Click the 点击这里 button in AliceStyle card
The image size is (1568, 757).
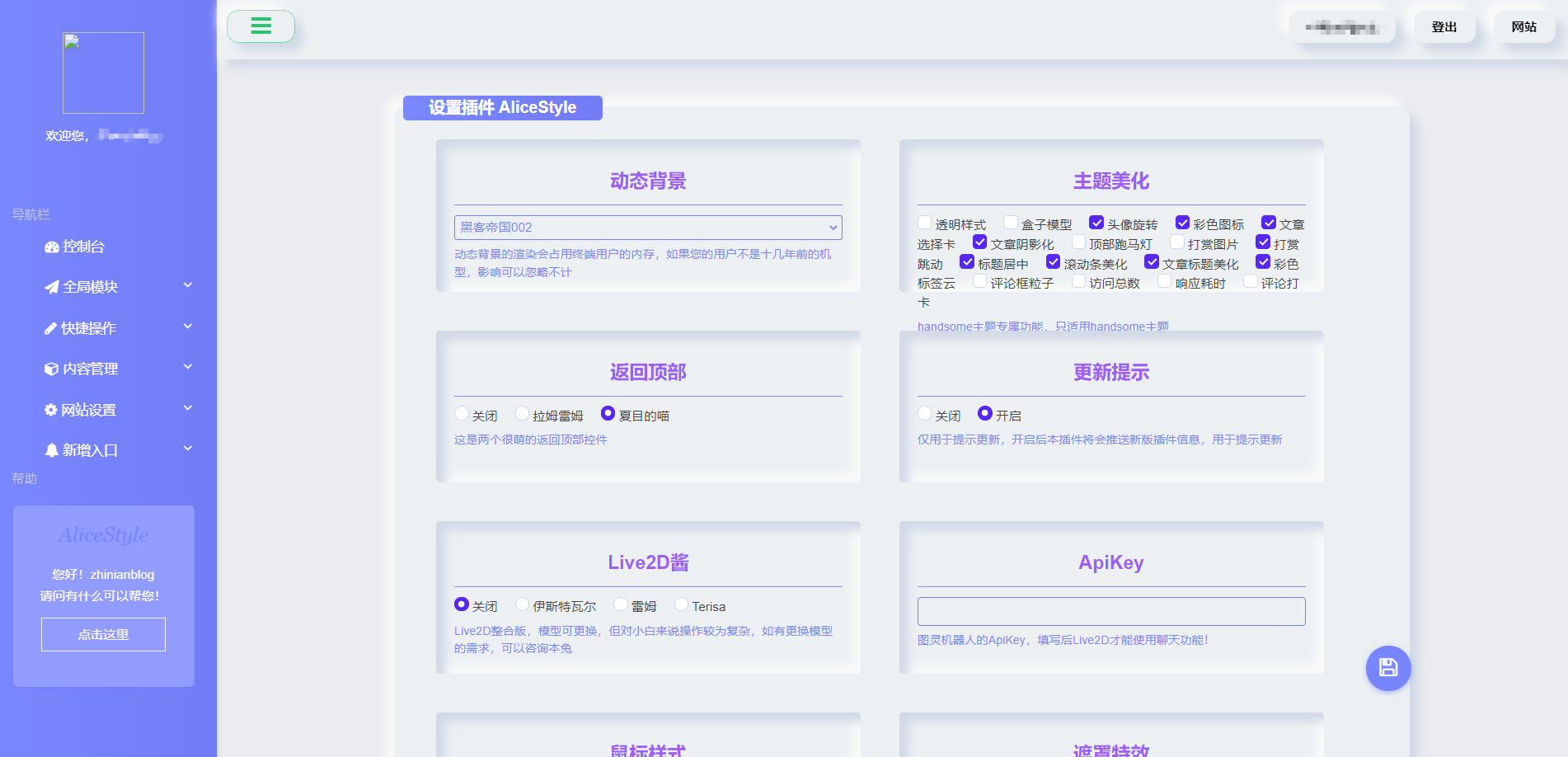tap(103, 635)
